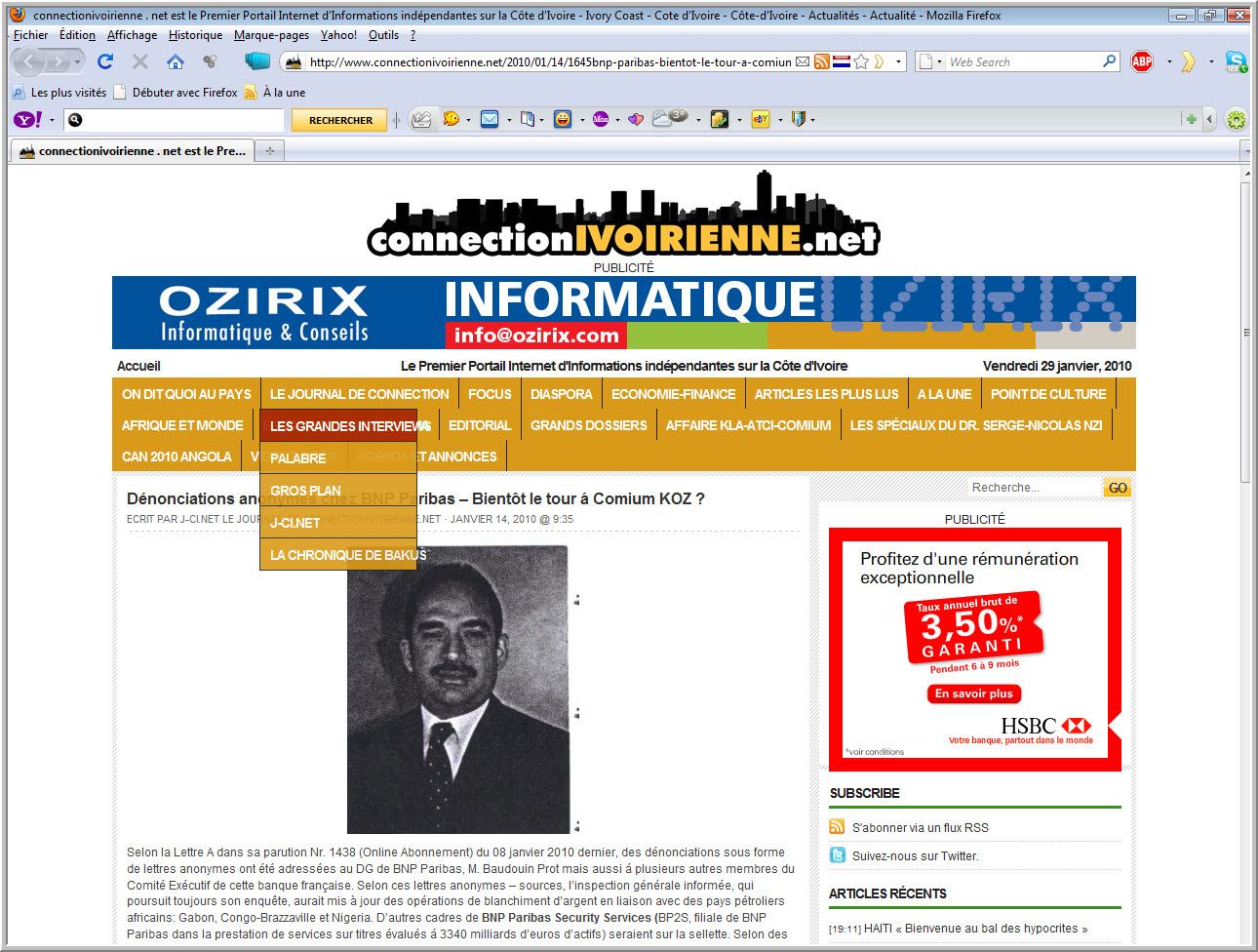The image size is (1258, 952).
Task: Click the blue monitor icon in navigation bar
Action: coord(257,60)
